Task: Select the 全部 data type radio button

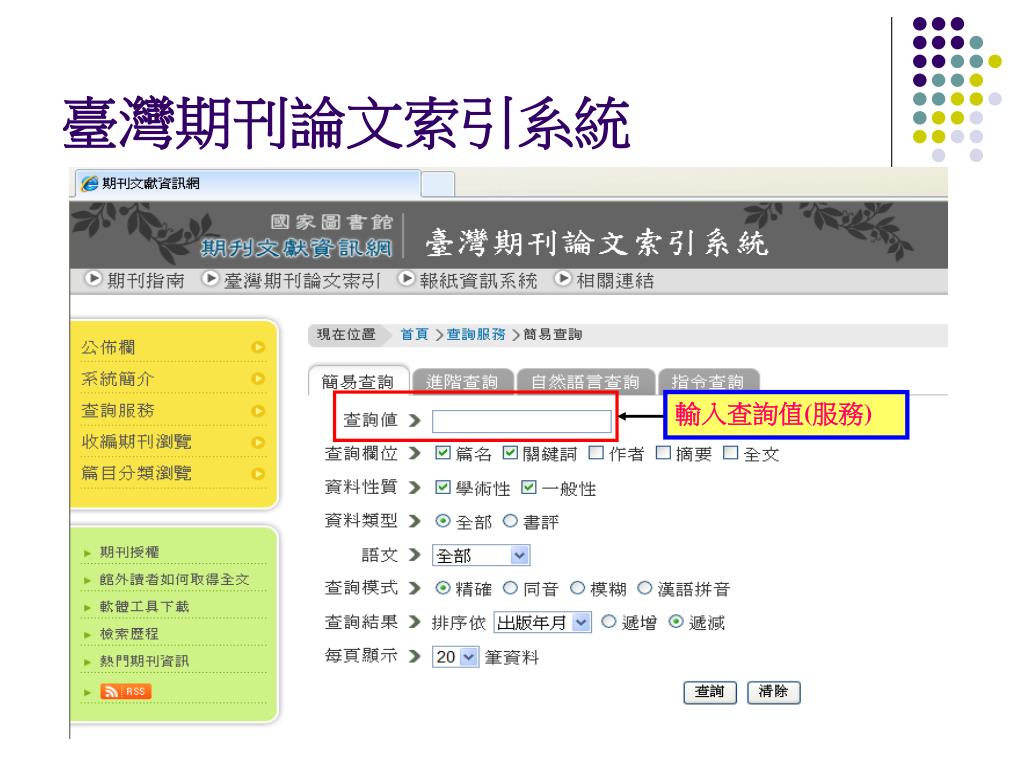Action: (x=443, y=521)
